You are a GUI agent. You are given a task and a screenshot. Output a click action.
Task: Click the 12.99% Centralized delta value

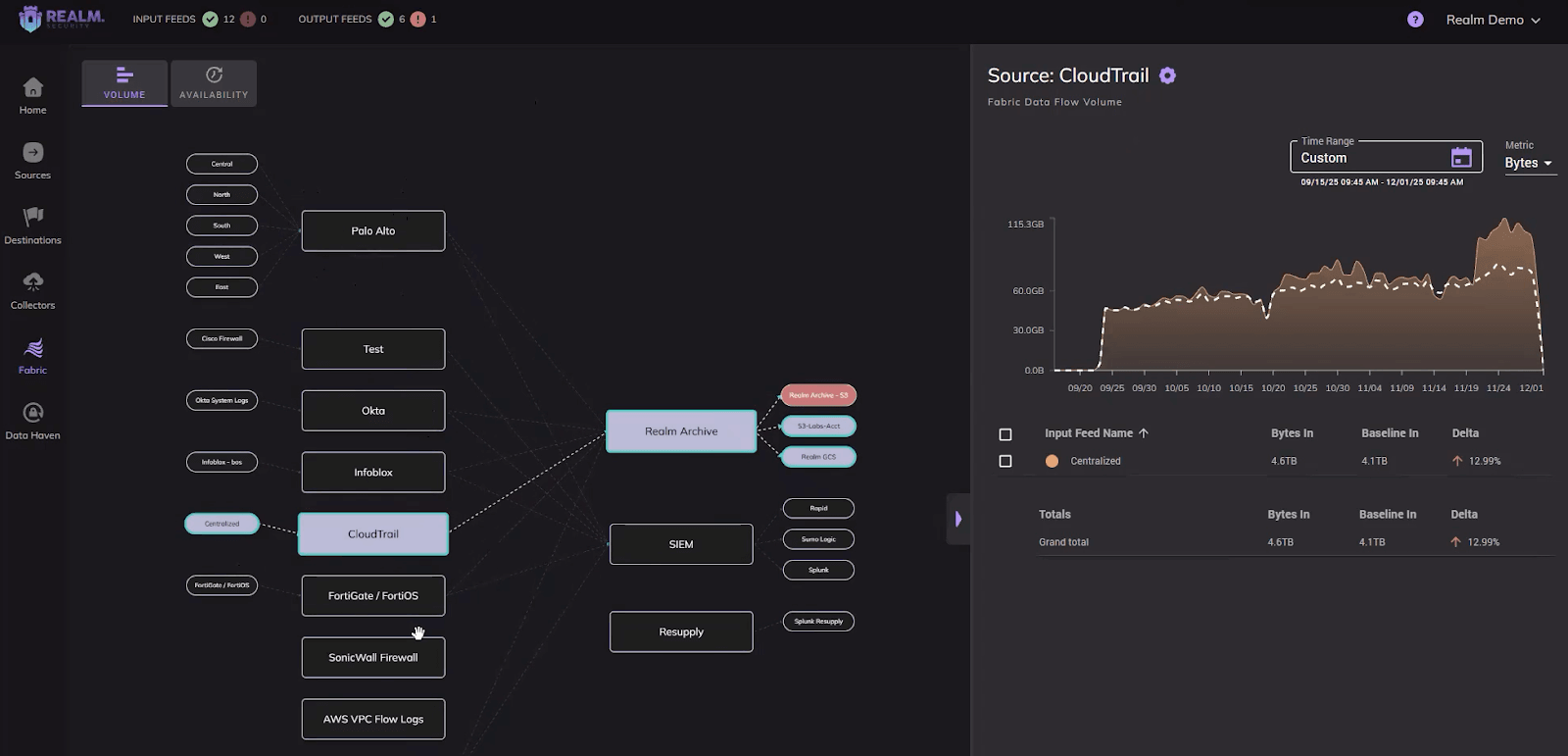[1485, 461]
